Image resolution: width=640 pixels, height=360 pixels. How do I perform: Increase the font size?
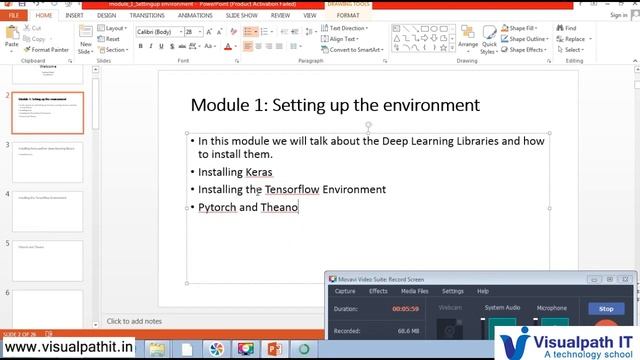click(x=209, y=32)
